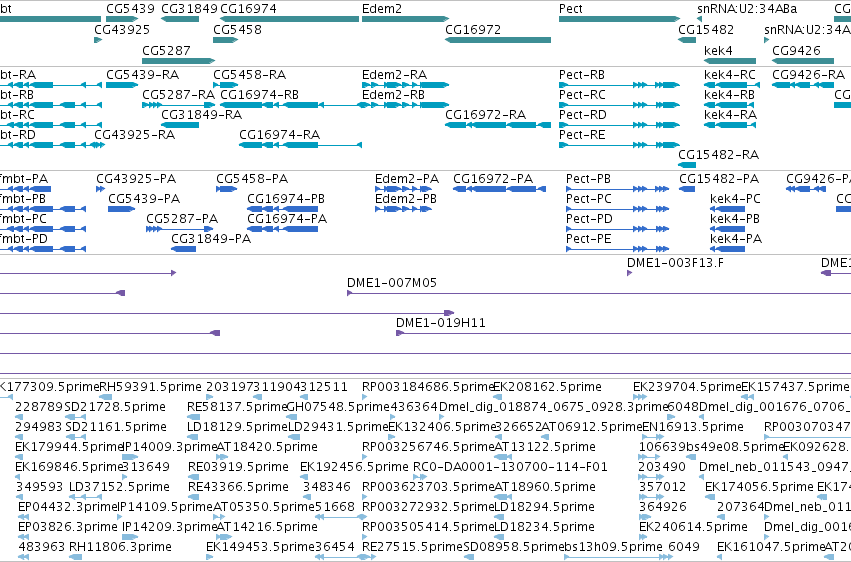
Task: Click the CG16974-PB protein feature
Action: click(283, 209)
